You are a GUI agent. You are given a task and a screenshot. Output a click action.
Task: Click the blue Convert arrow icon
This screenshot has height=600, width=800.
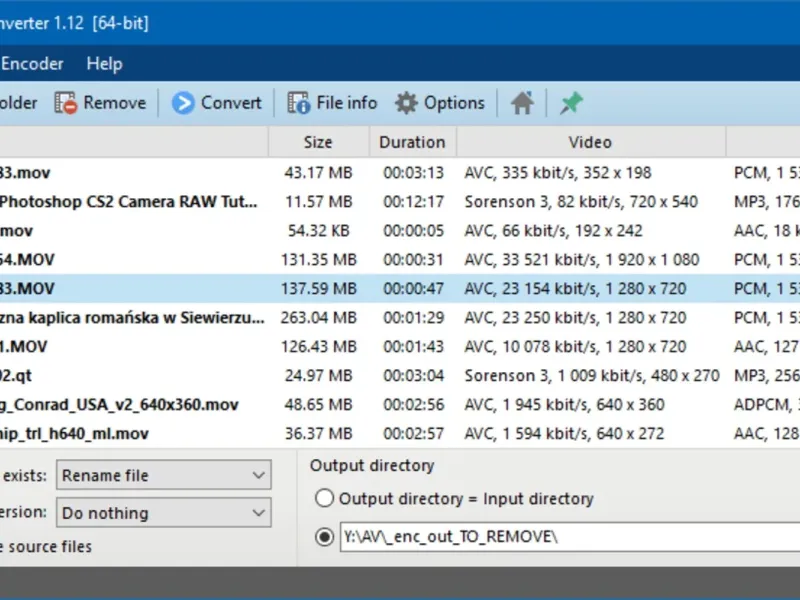(x=183, y=103)
